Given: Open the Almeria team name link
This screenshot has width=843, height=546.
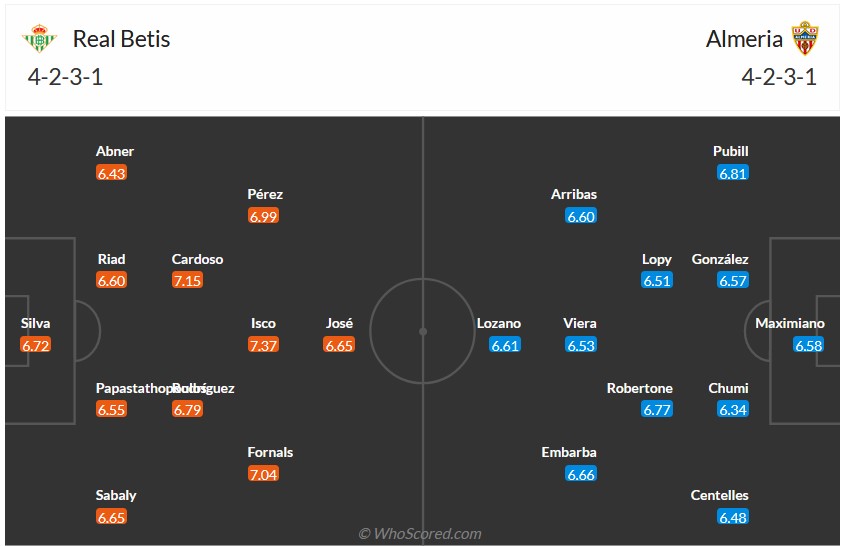Looking at the screenshot, I should click(744, 39).
